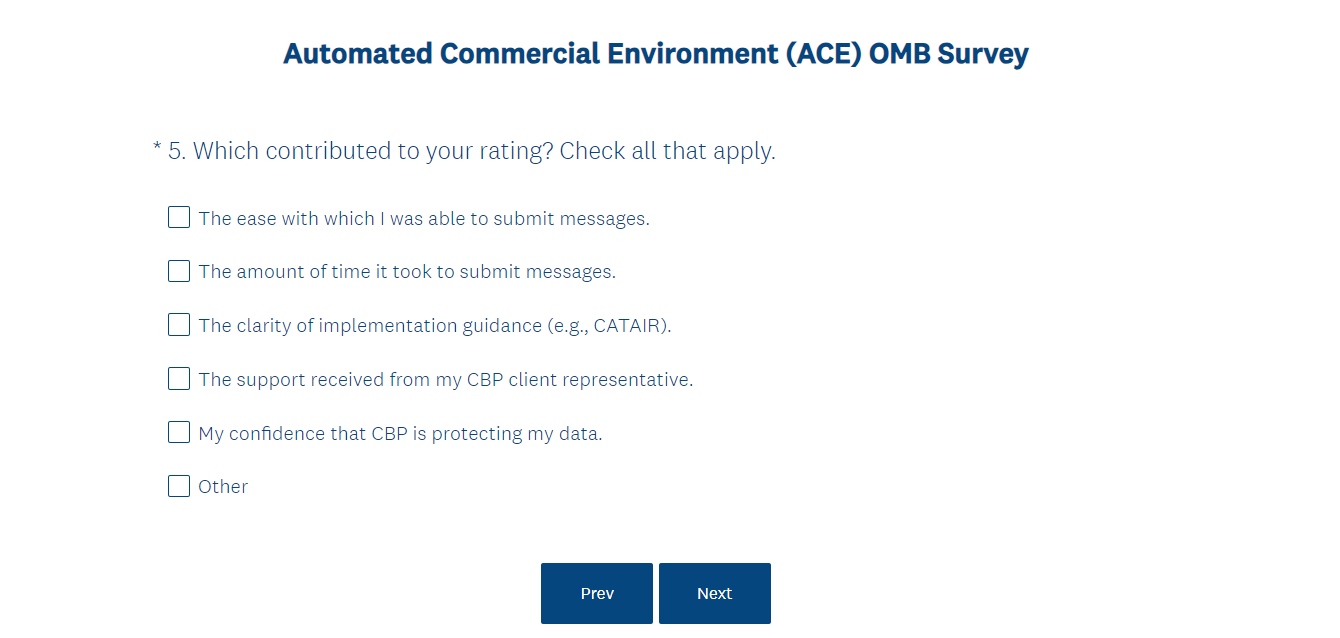
Task: Proceed using the Next button
Action: tap(715, 593)
